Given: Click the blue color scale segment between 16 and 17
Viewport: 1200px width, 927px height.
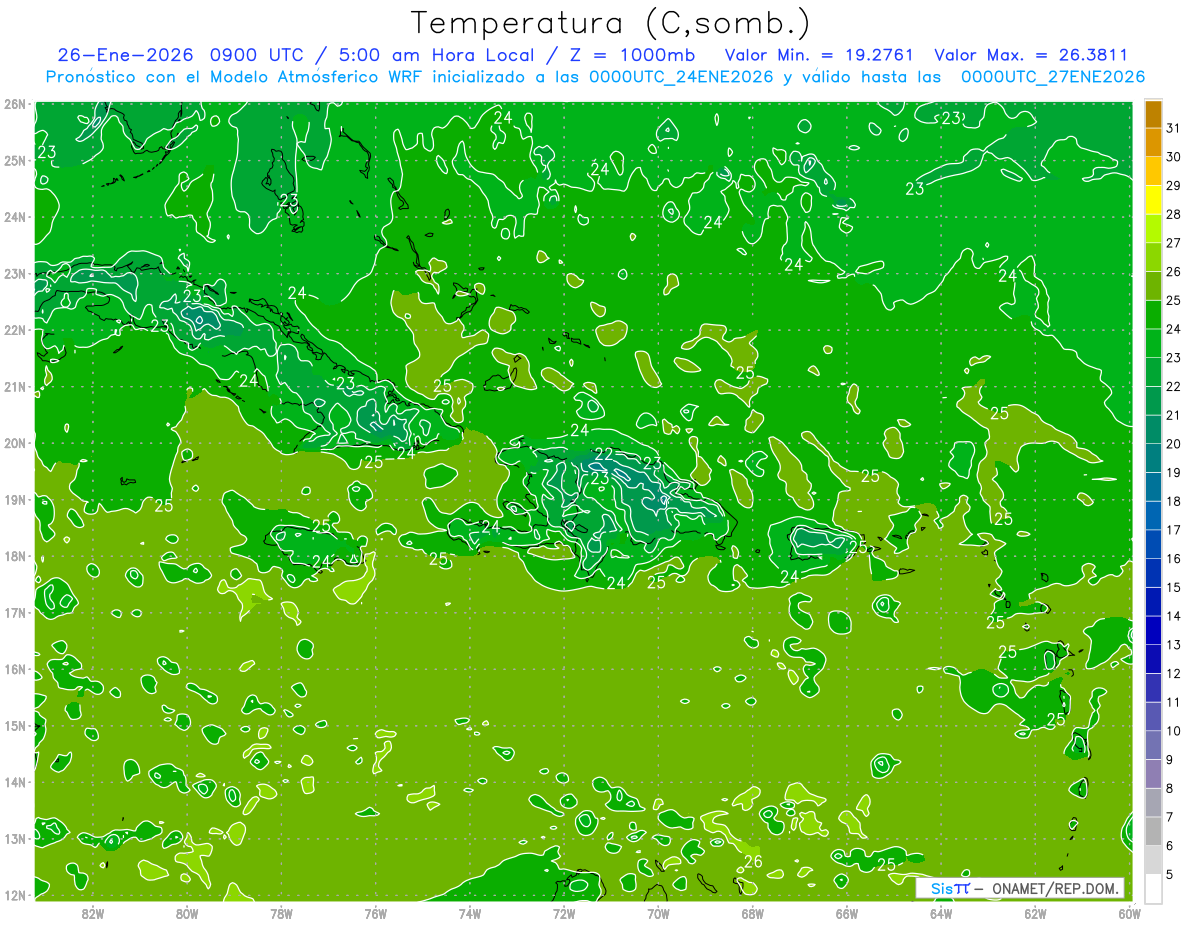Looking at the screenshot, I should (x=1153, y=544).
